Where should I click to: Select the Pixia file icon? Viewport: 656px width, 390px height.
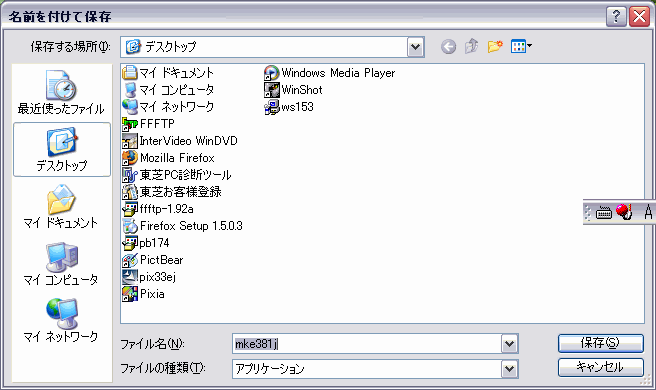pyautogui.click(x=144, y=294)
